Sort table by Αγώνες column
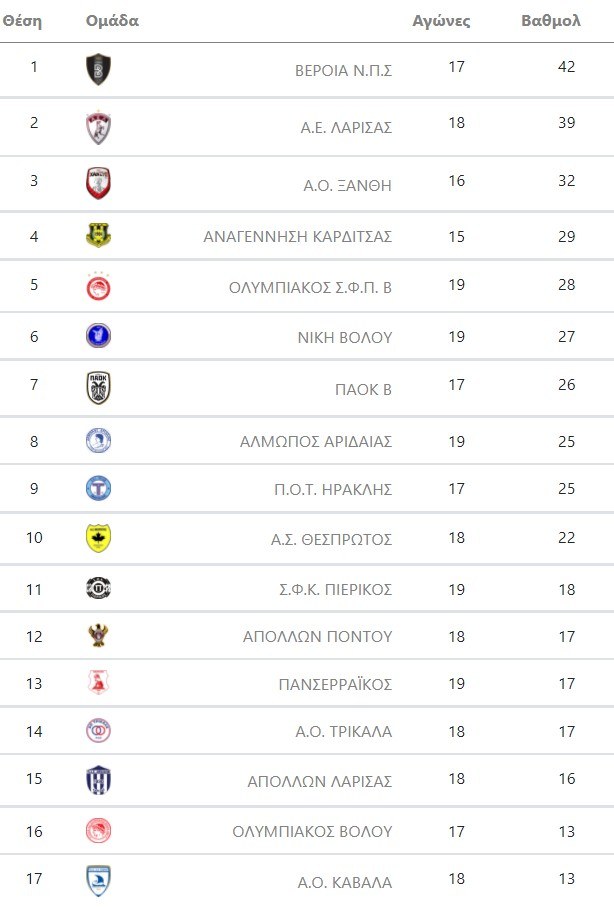This screenshot has height=907, width=614. click(441, 21)
